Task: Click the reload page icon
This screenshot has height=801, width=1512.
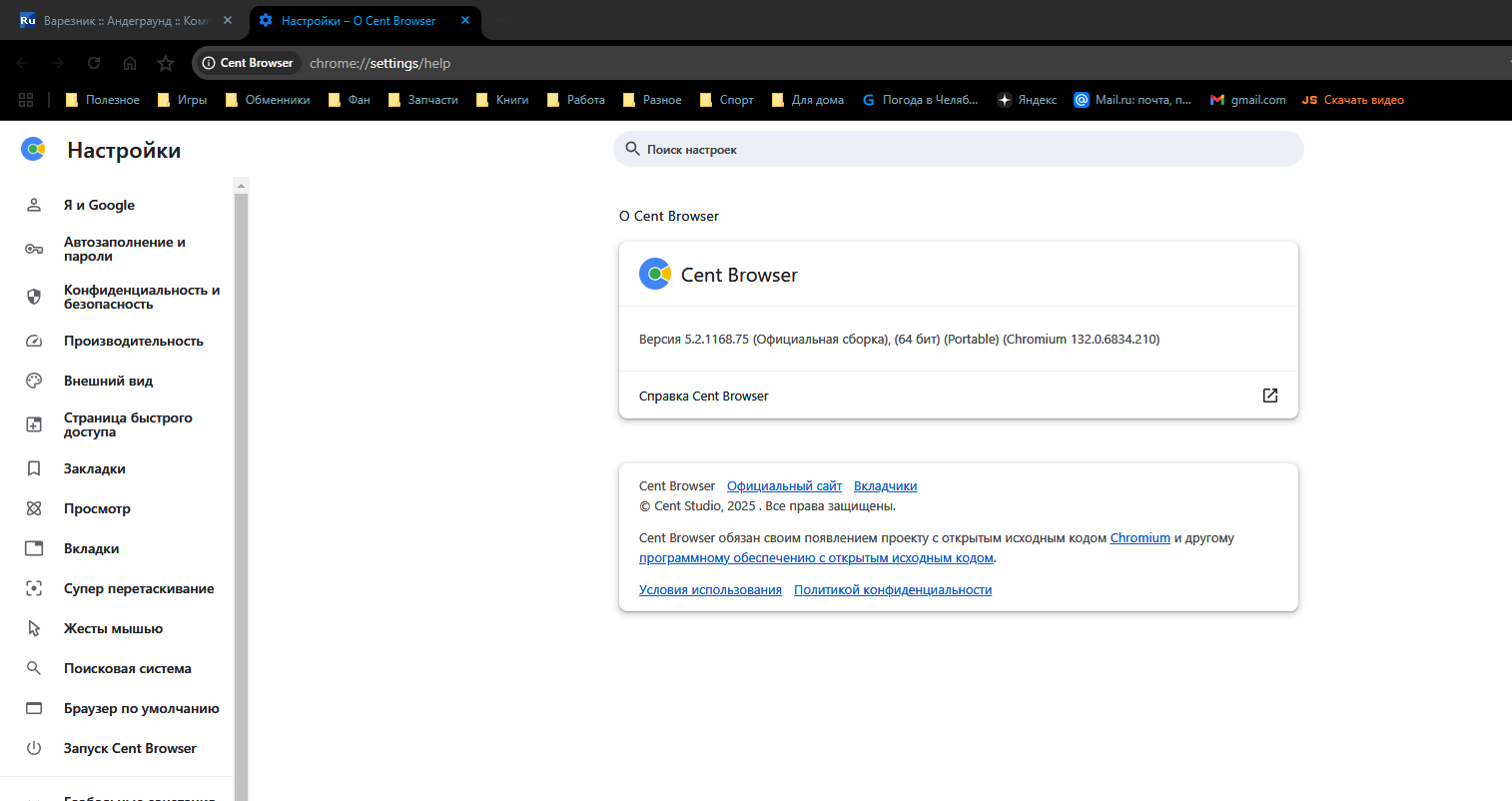Action: coord(94,63)
